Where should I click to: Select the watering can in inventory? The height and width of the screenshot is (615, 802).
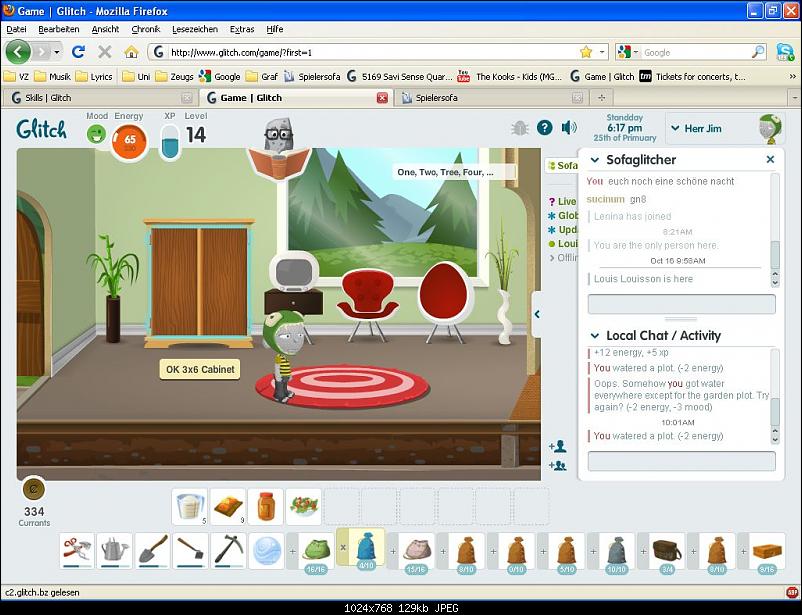coord(114,549)
